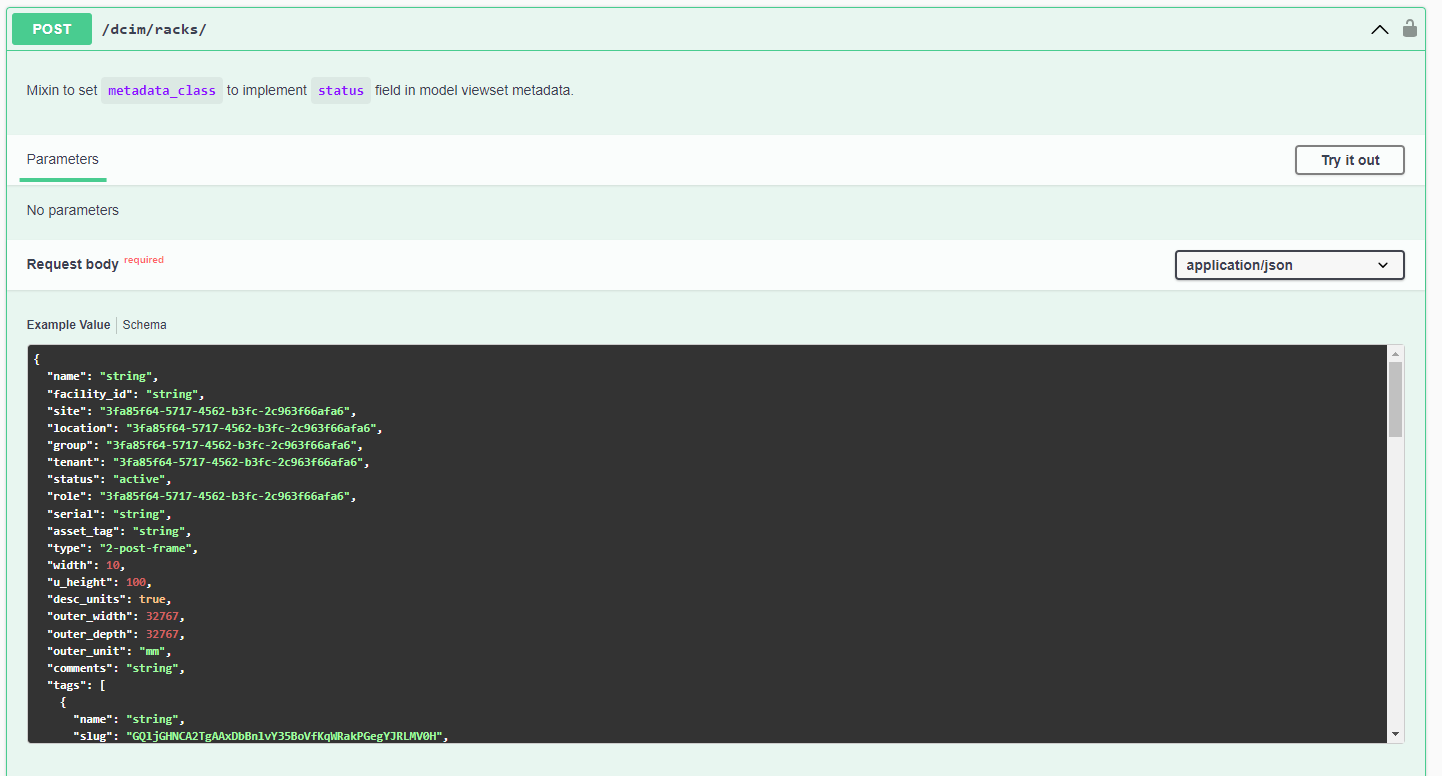Switch to the Example Value tab
The width and height of the screenshot is (1442, 776).
(68, 325)
